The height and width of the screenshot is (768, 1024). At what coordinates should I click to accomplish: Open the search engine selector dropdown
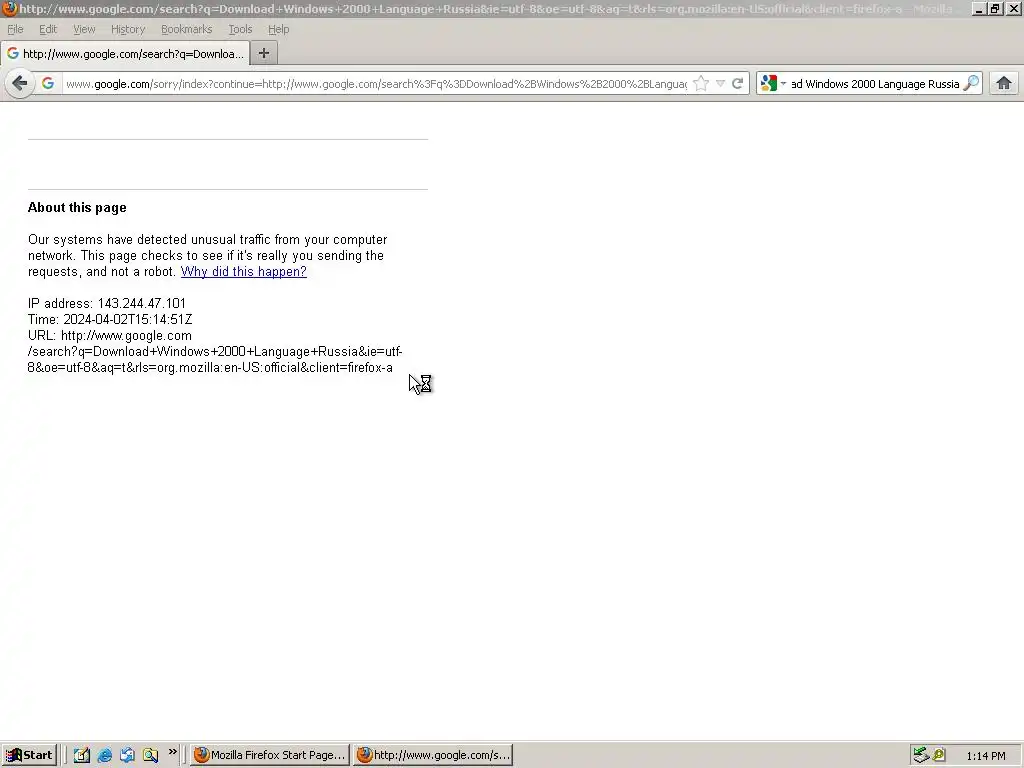773,84
